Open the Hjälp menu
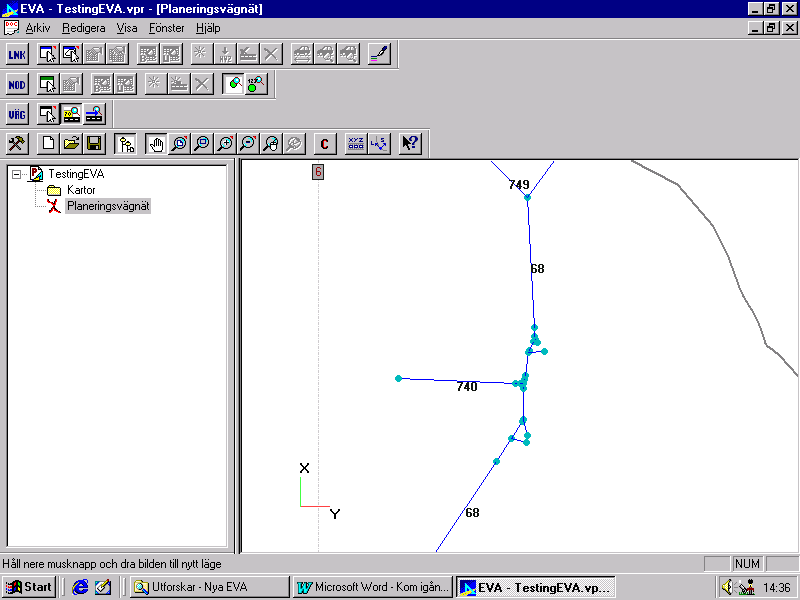The image size is (800, 600). coord(208,28)
